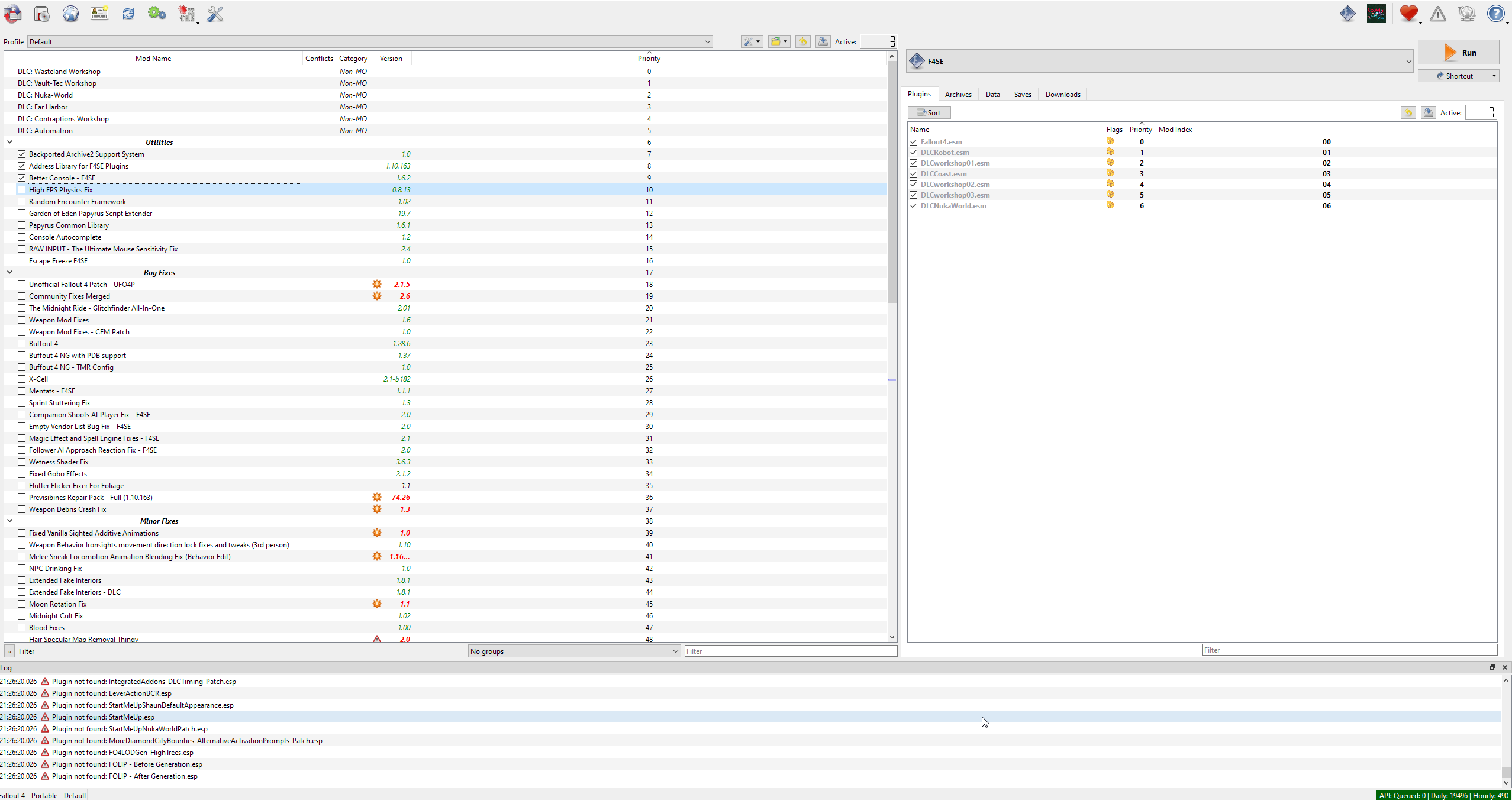Disable the Better Console - F4SE mod
The width and height of the screenshot is (1512, 800).
coord(22,178)
